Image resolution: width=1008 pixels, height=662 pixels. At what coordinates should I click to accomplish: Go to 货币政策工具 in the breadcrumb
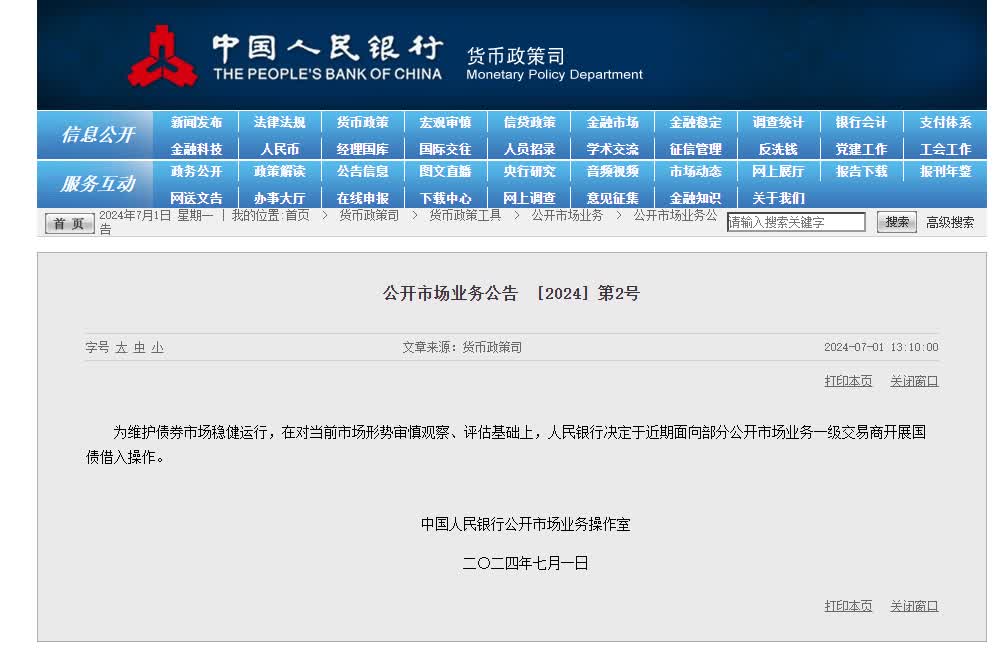click(465, 216)
